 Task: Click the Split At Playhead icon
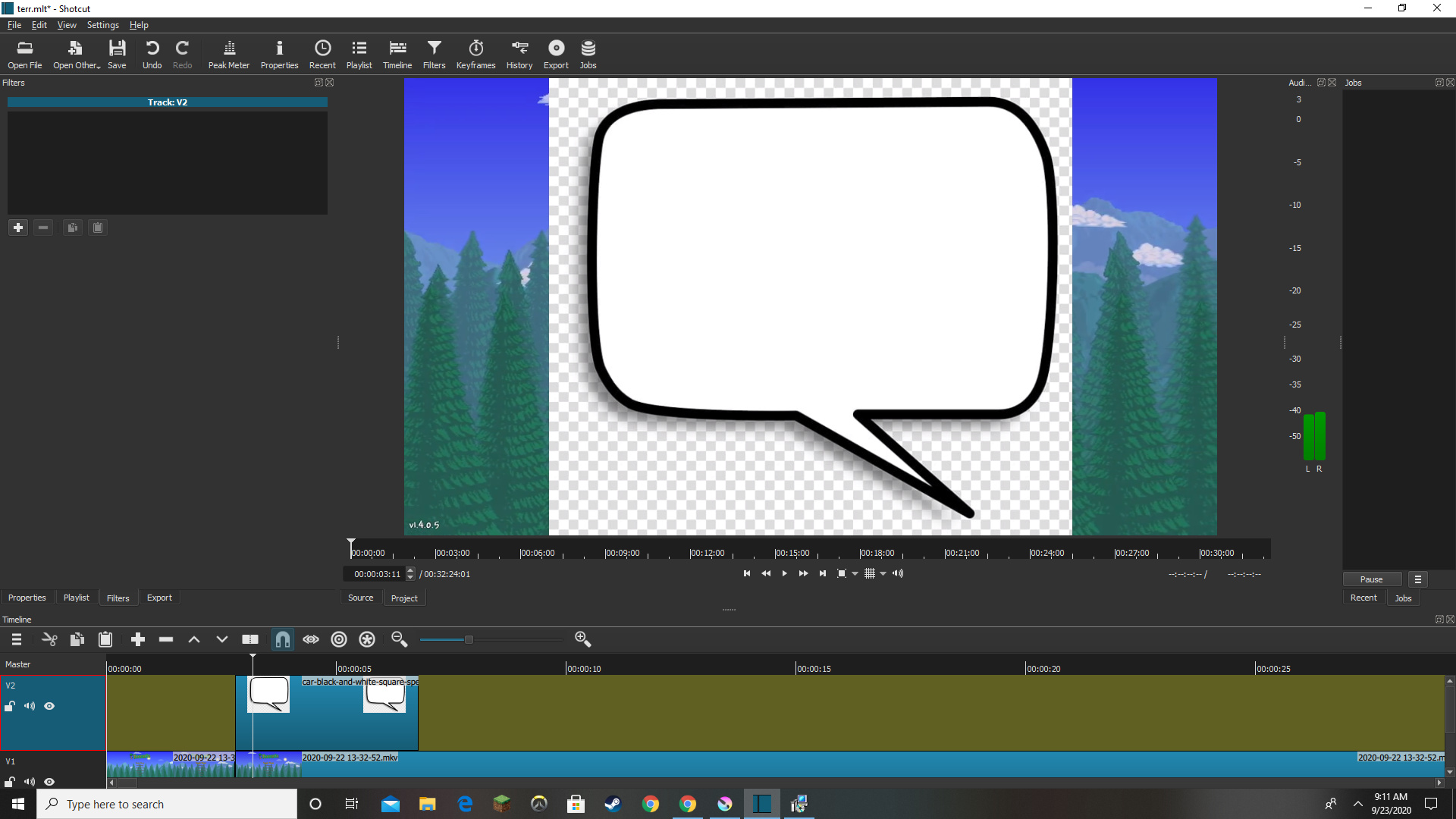click(x=250, y=639)
